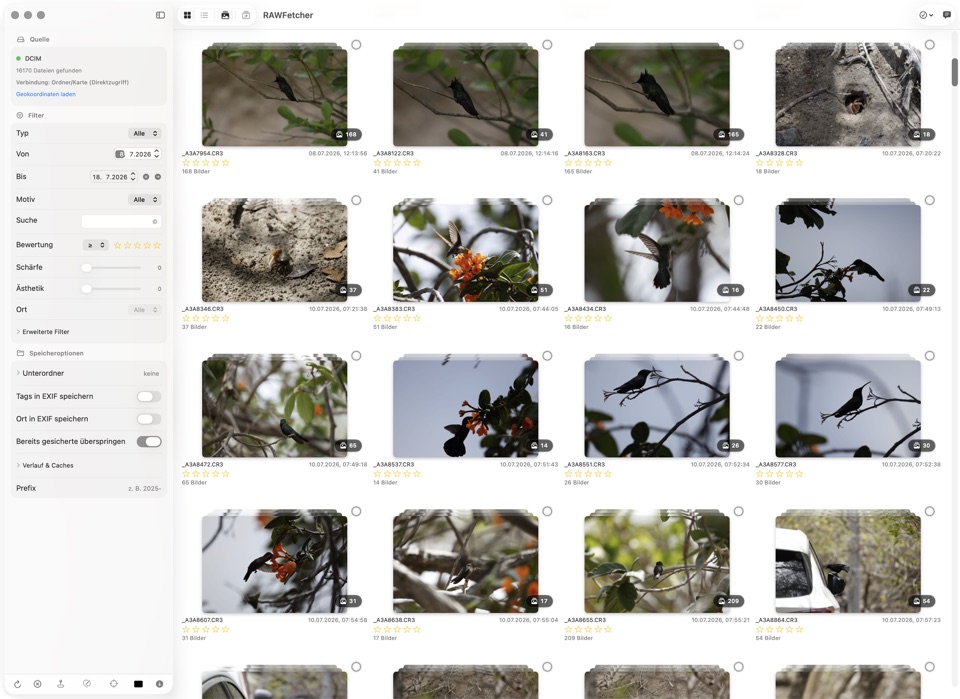Select the circle on _A3A7954.CR3 stack

(356, 45)
